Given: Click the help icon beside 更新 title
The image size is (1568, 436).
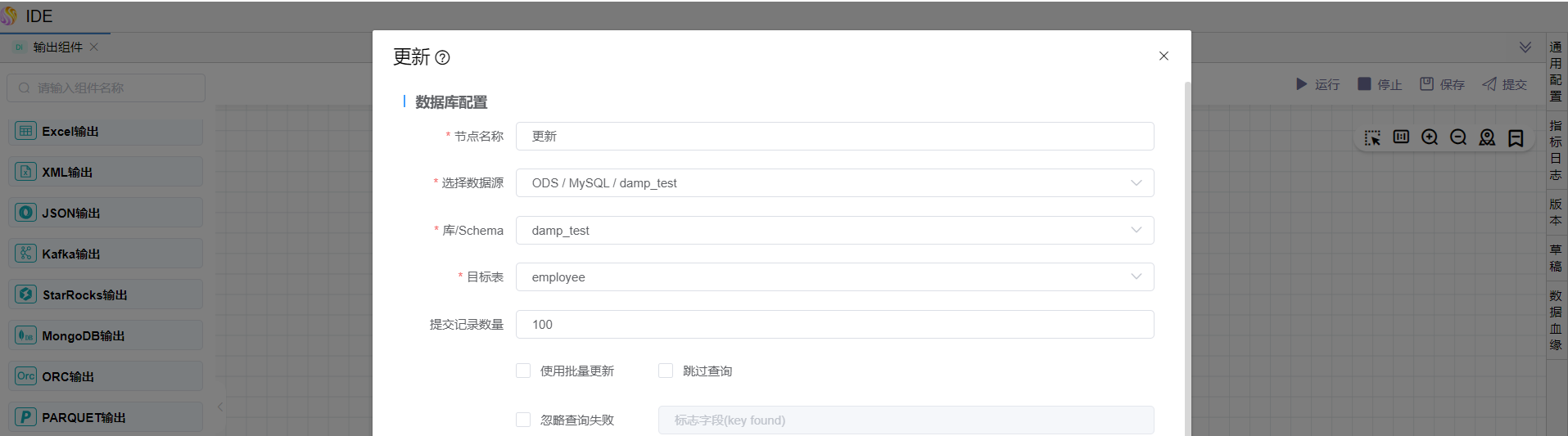Looking at the screenshot, I should (x=442, y=57).
